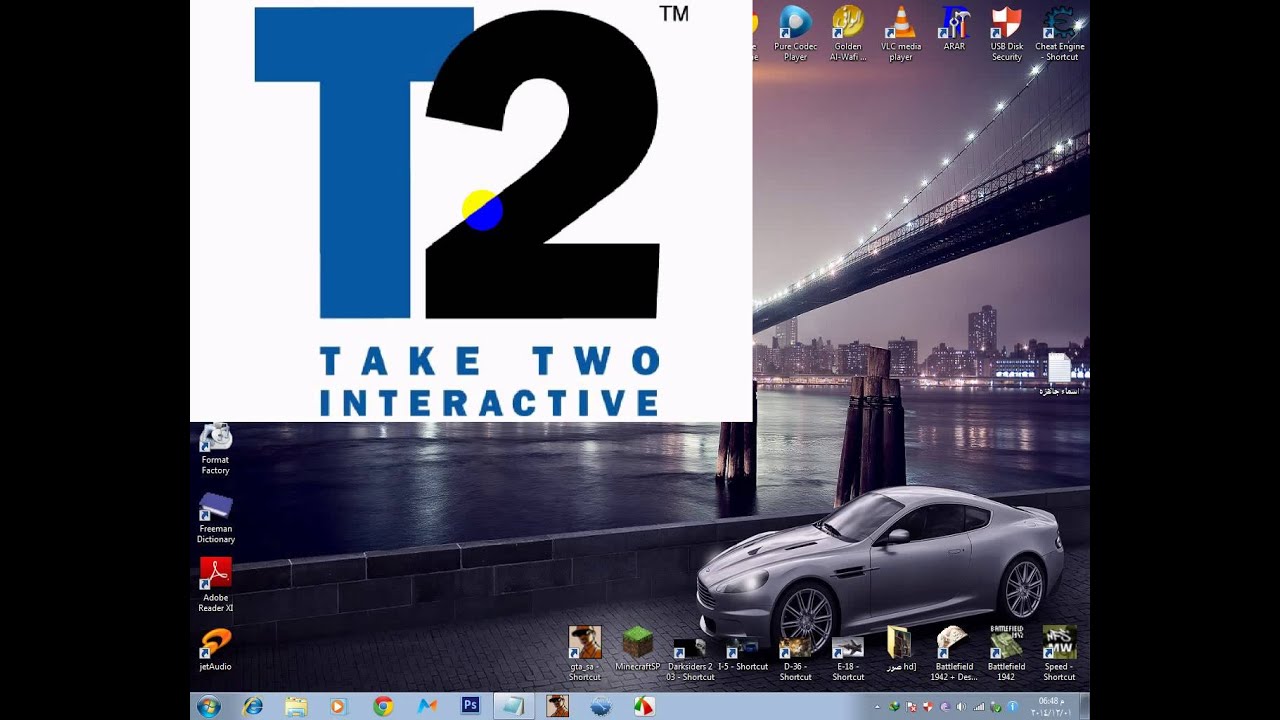Select Darksiders 2 03 shortcut
Viewport: 1280px width, 720px height.
coord(690,658)
